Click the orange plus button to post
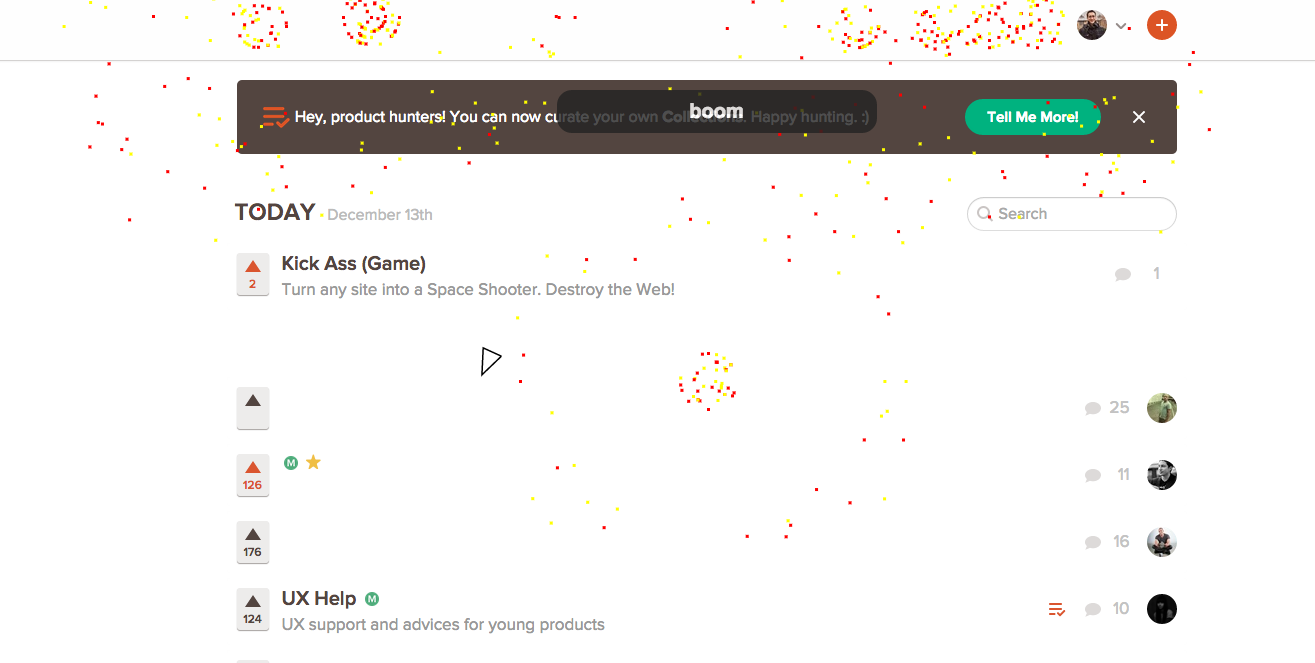Image resolution: width=1315 pixels, height=663 pixels. [x=1161, y=25]
